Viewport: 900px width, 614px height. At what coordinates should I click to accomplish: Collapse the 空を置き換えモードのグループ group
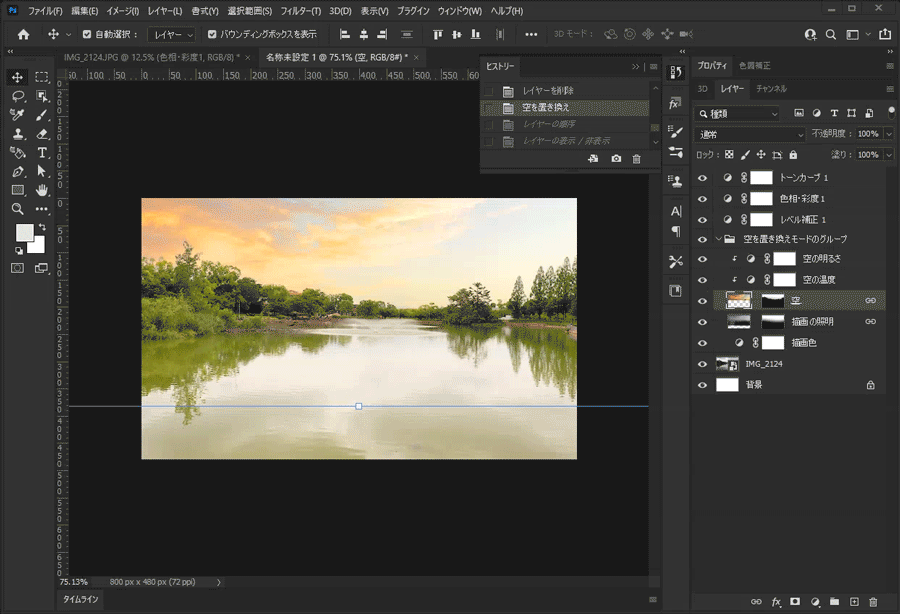point(718,239)
